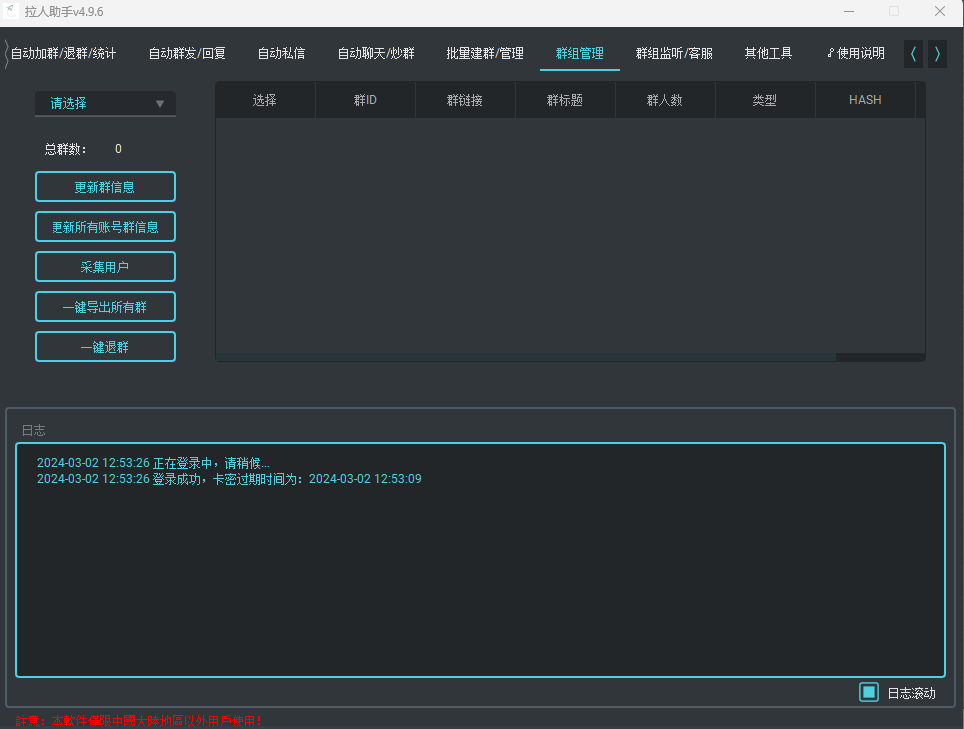Click the table horizontal scrollbar

coord(526,357)
